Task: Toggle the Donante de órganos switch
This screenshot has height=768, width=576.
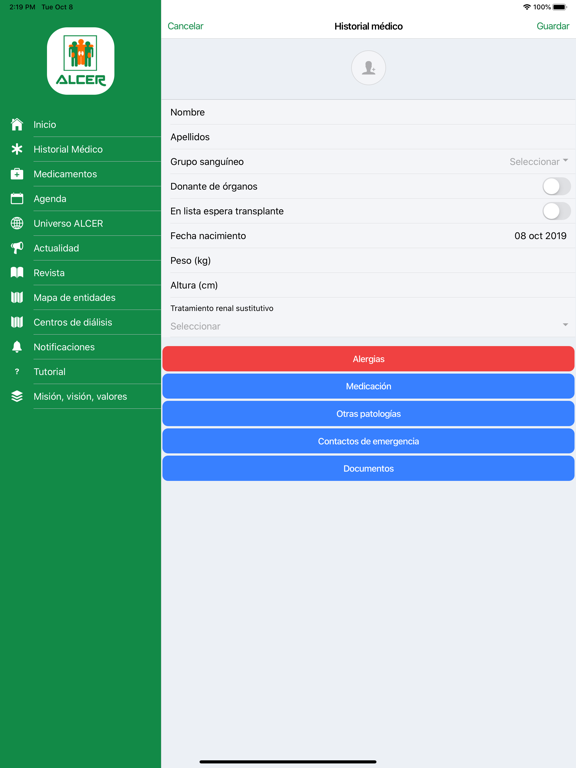Action: [x=556, y=187]
